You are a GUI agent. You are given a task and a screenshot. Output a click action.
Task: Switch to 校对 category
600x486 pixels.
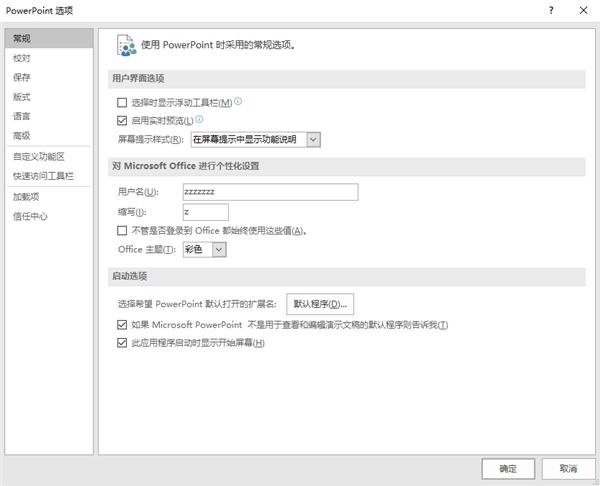pyautogui.click(x=49, y=58)
